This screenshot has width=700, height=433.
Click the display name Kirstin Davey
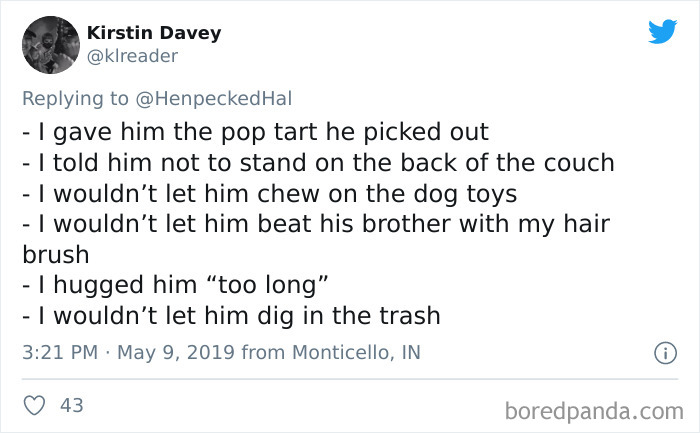(x=154, y=32)
